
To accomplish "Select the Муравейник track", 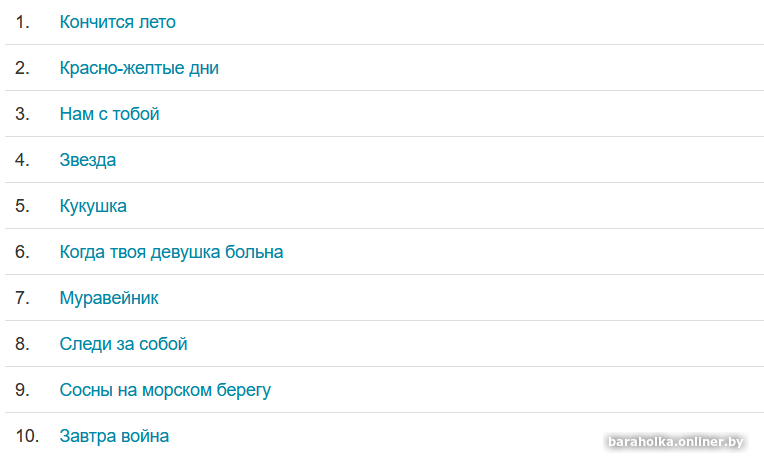I will (109, 298).
